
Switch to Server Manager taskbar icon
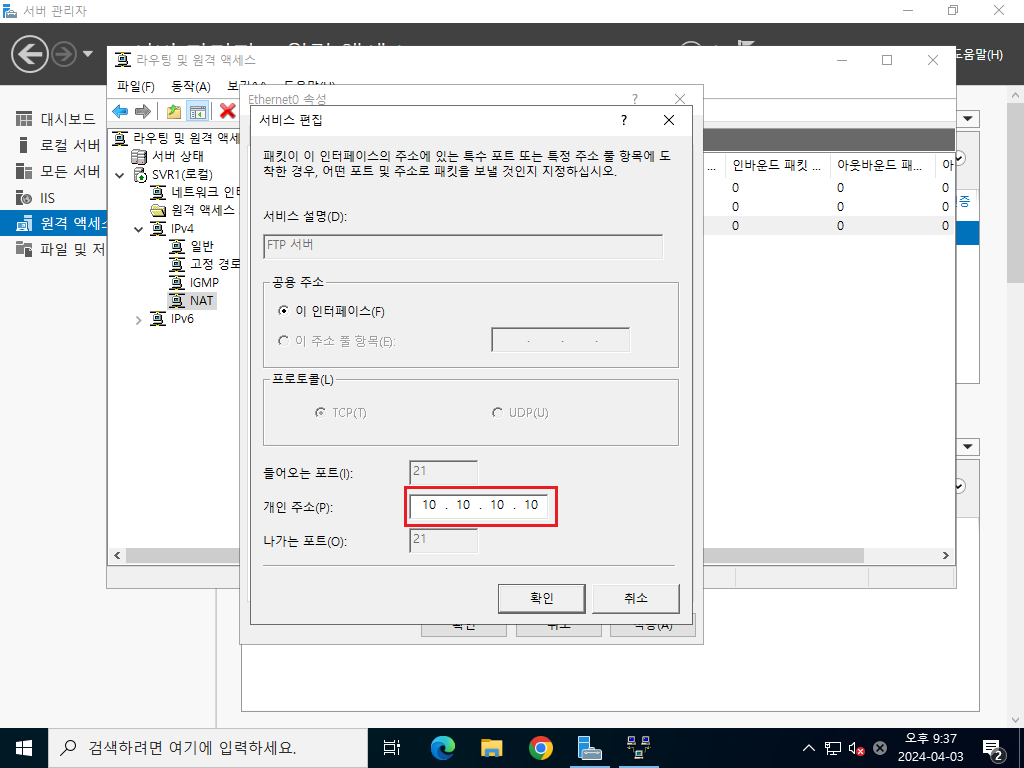click(x=590, y=748)
